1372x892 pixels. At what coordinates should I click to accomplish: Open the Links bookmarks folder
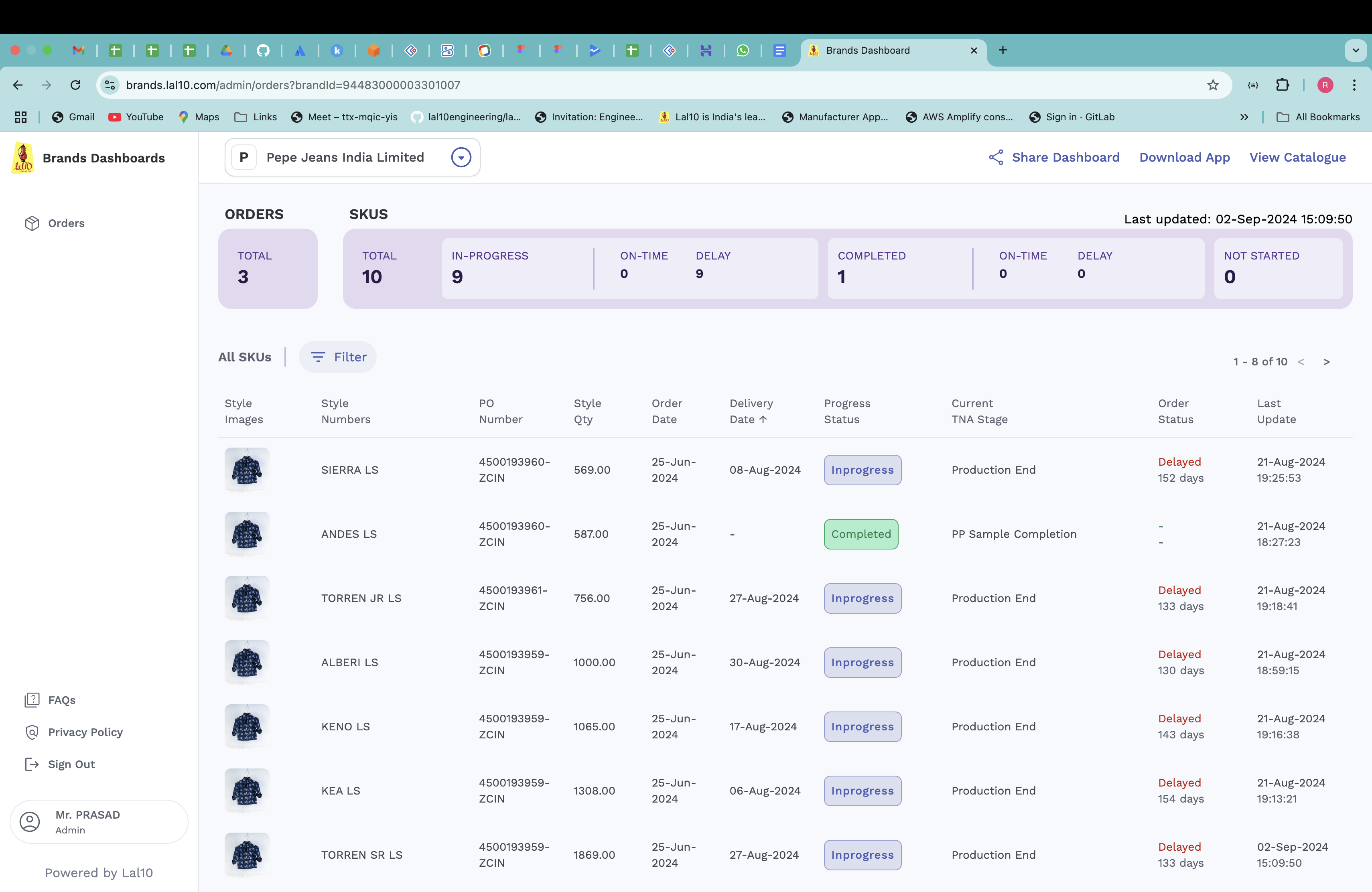256,117
